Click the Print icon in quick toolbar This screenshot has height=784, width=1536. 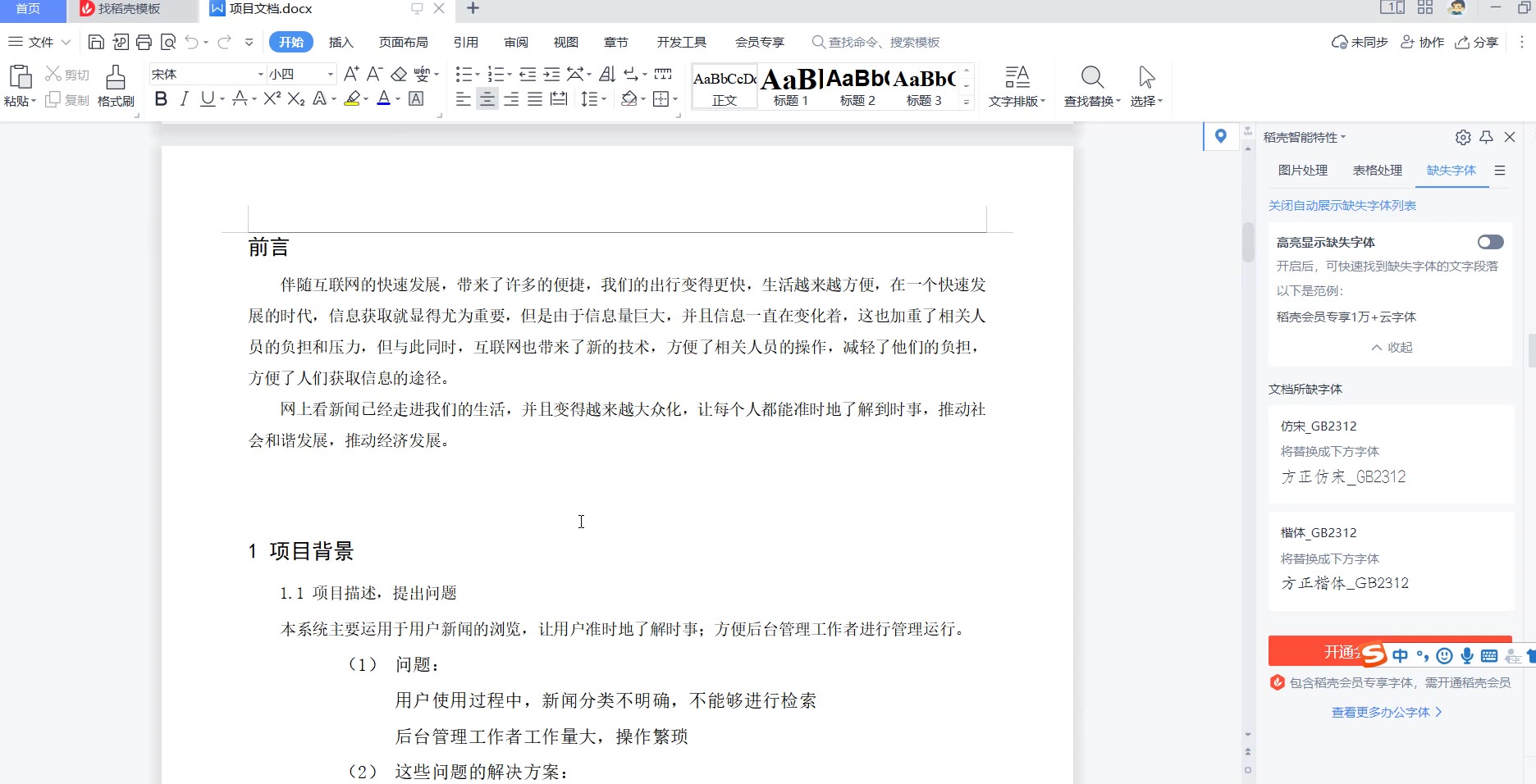tap(144, 42)
